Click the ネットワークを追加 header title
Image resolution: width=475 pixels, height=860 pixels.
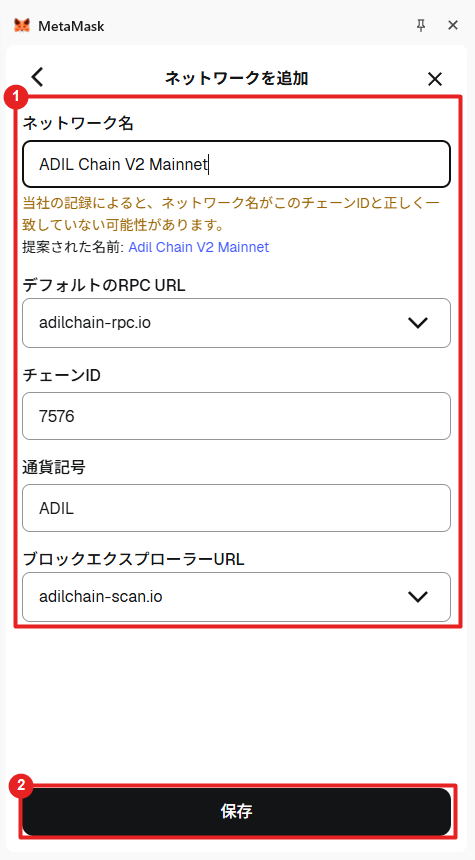[x=236, y=78]
